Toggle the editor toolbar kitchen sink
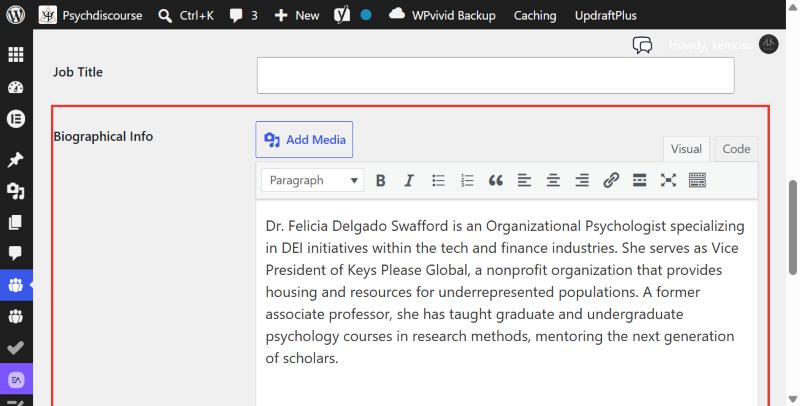 697,180
